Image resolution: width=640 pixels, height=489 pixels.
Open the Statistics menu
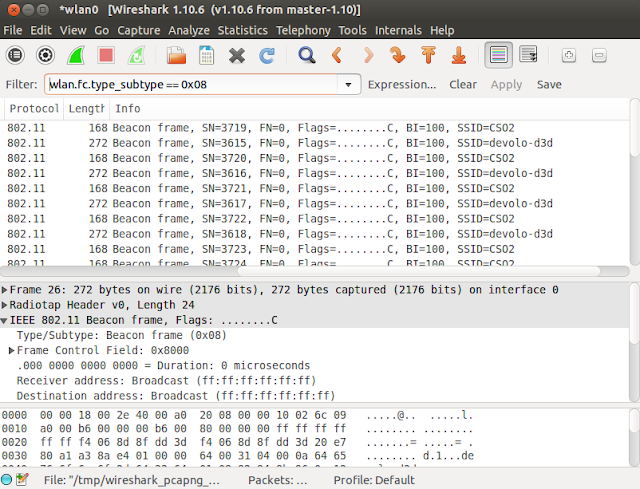(242, 30)
